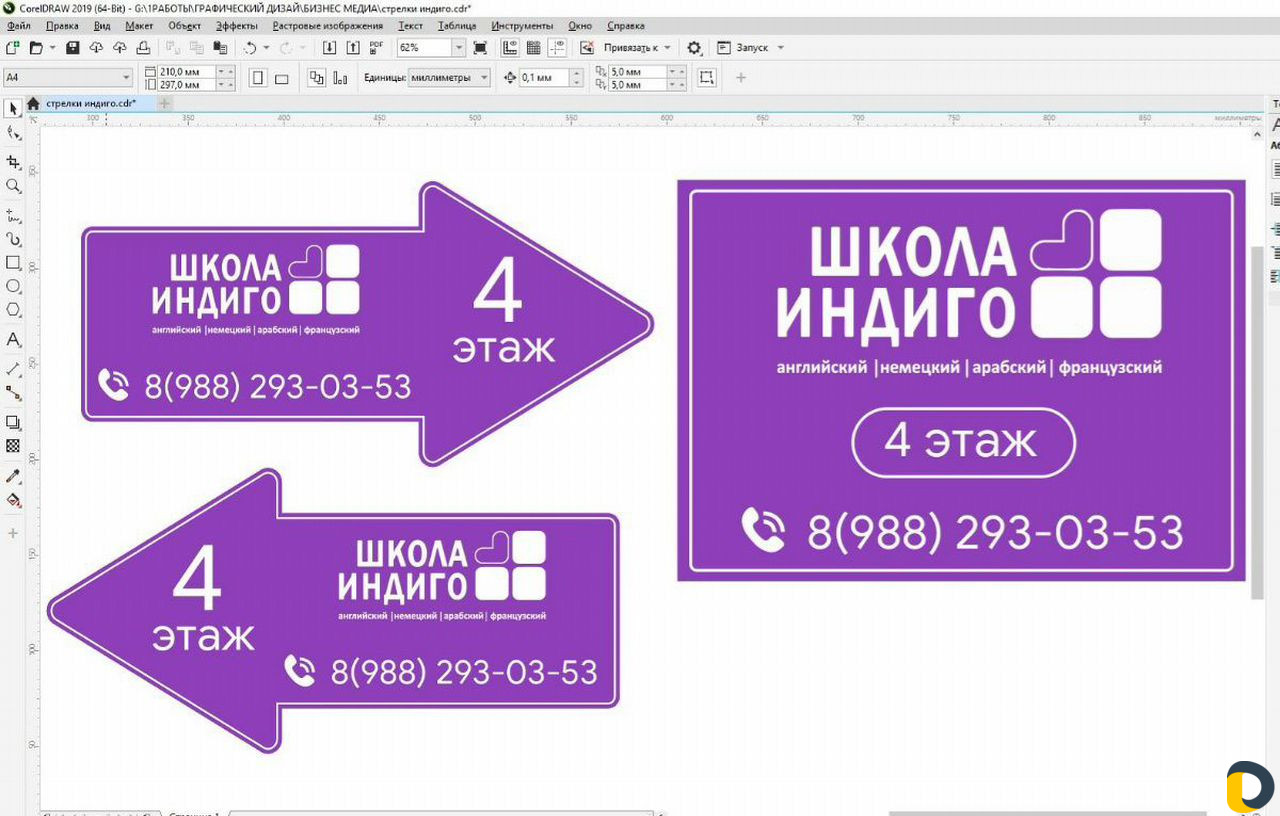Open the Объект menu
1280x816 pixels.
[184, 25]
